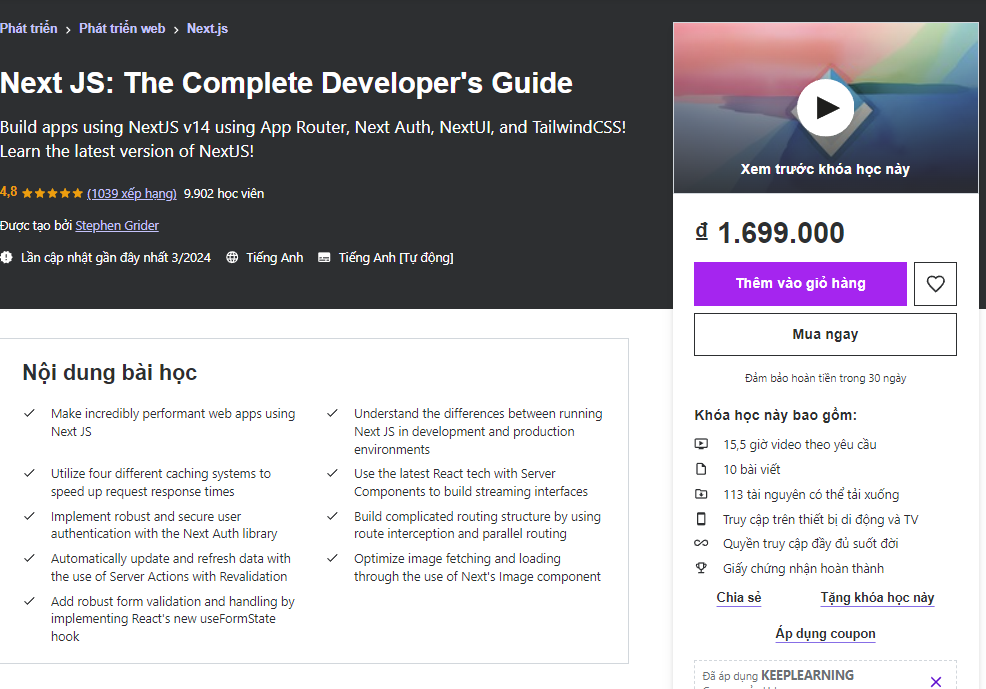Open the Phát triển breadcrumb
Viewport: 986px width, 689px height.
(29, 29)
